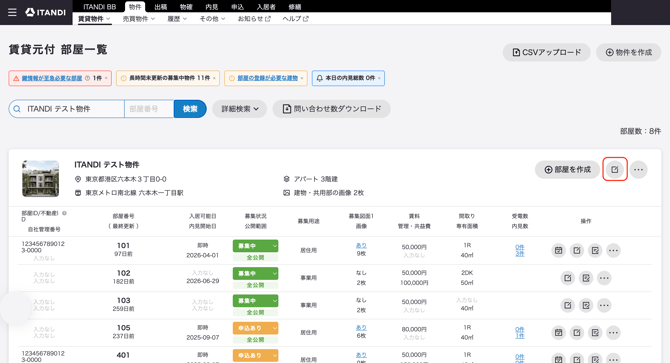Click the detail edit icon for room 101
This screenshot has width=670, height=363.
point(595,250)
